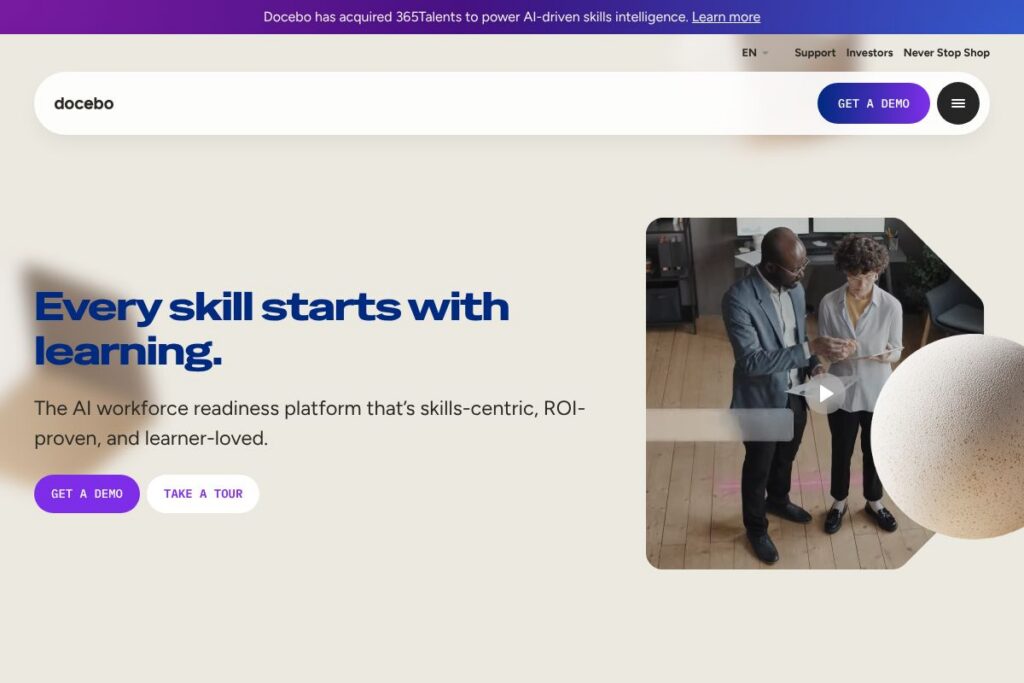The height and width of the screenshot is (683, 1024).
Task: Click the docebo logo
Action: (x=84, y=103)
